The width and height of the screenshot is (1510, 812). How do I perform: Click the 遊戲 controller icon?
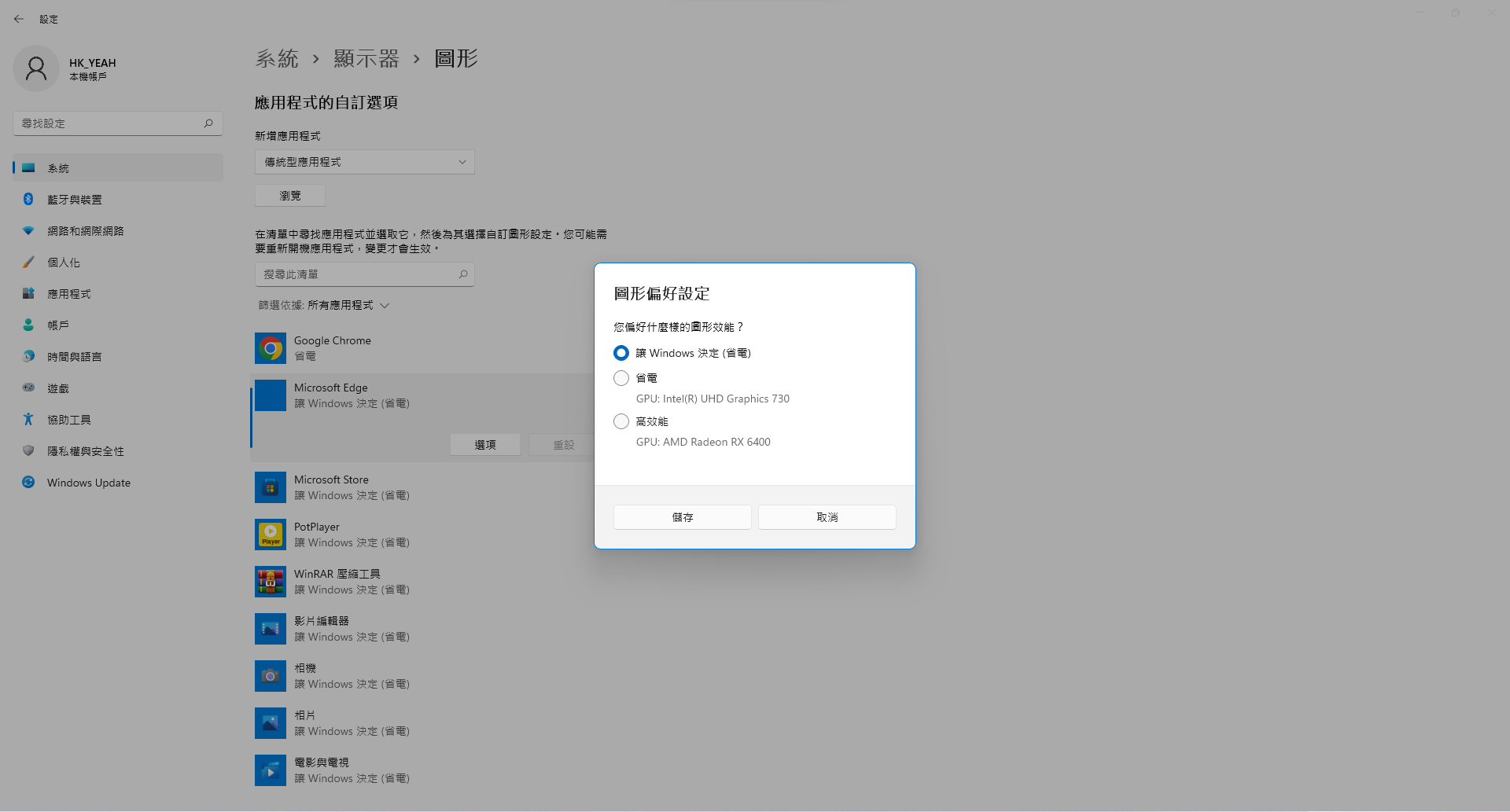(28, 388)
